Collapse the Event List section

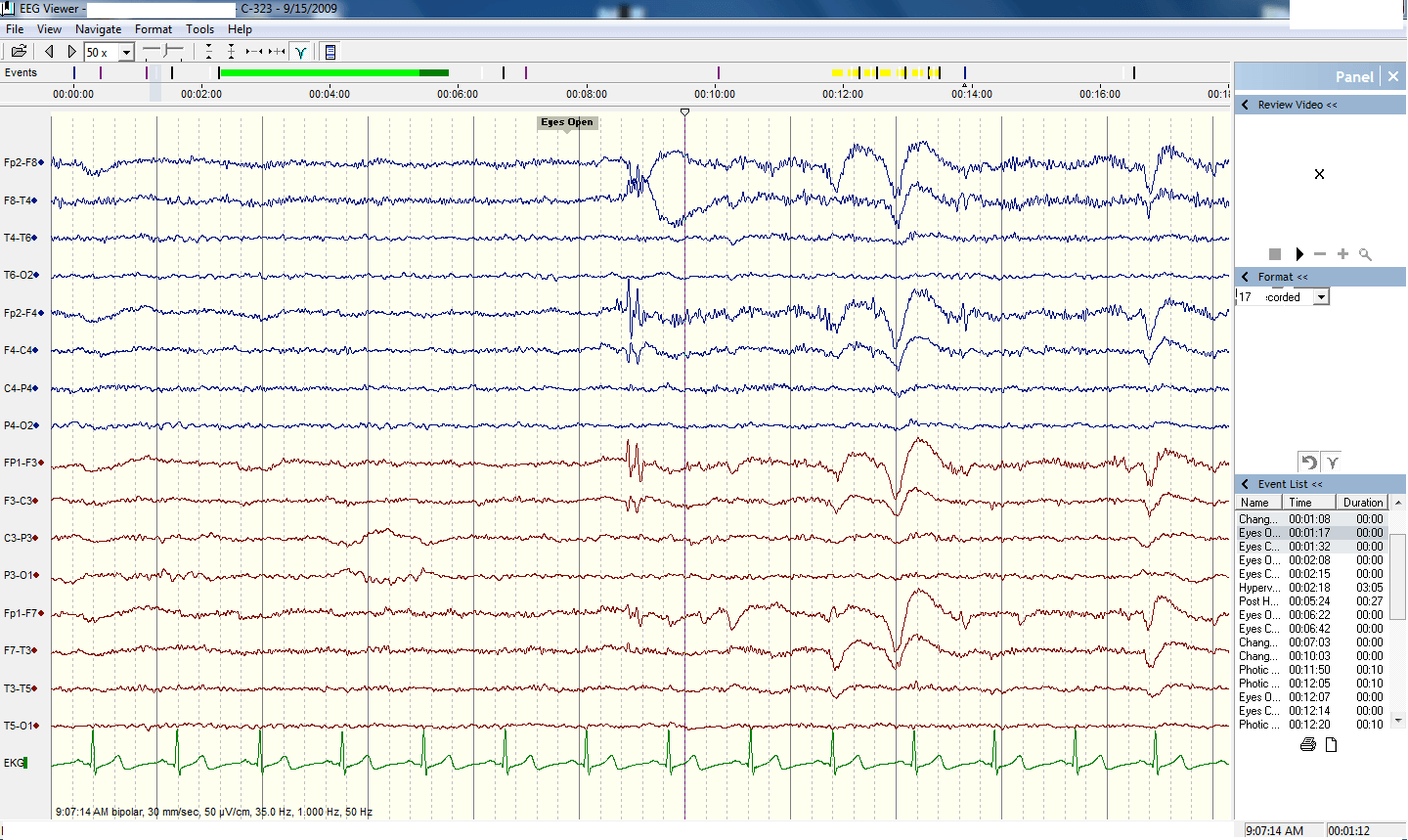(x=1245, y=484)
